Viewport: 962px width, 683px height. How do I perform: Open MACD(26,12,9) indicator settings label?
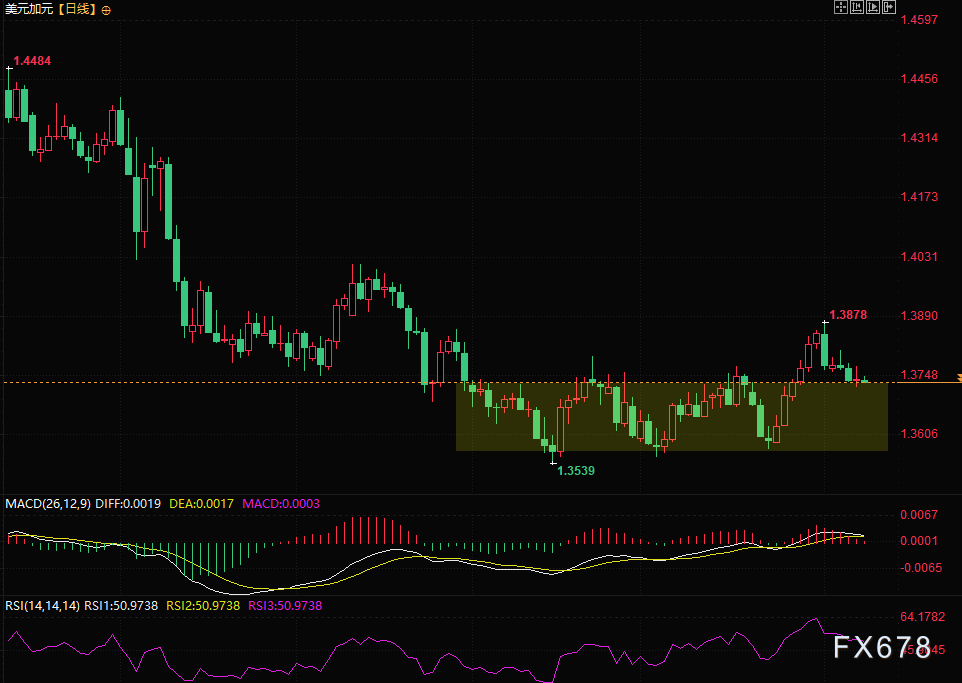tap(48, 504)
